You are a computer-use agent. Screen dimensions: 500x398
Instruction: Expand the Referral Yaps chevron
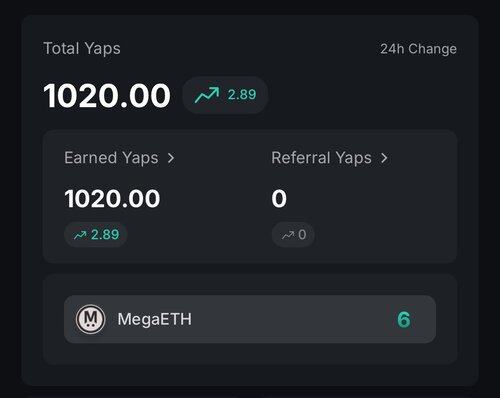[384, 158]
